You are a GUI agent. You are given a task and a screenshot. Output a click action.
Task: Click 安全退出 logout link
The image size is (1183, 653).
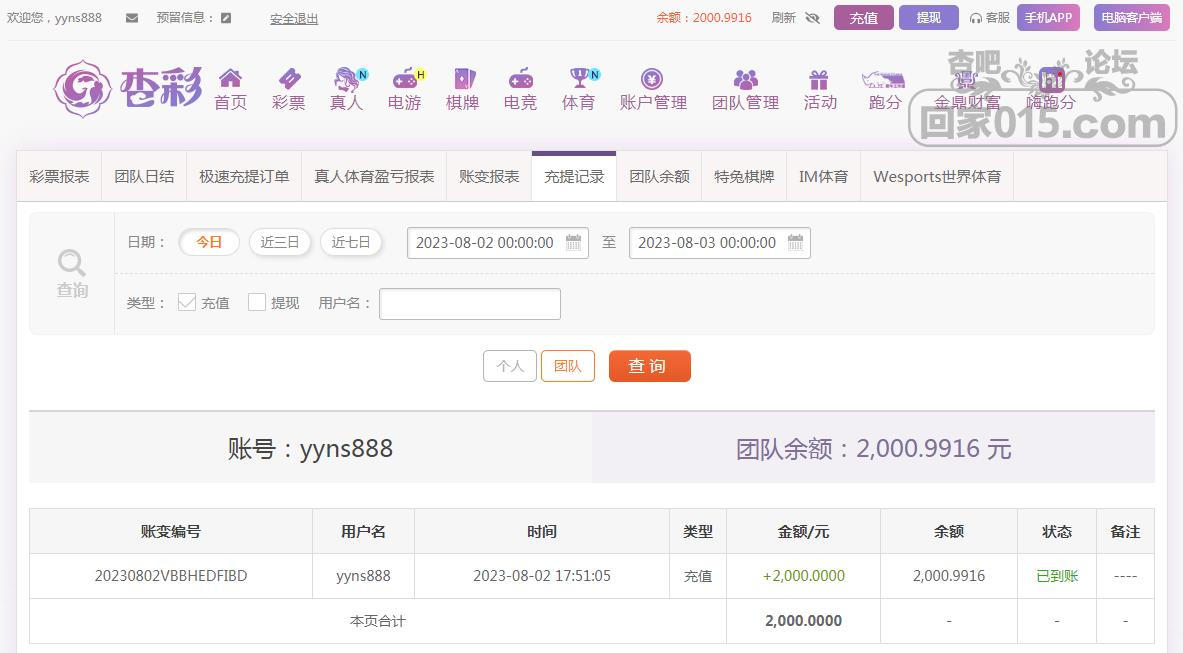(x=294, y=19)
